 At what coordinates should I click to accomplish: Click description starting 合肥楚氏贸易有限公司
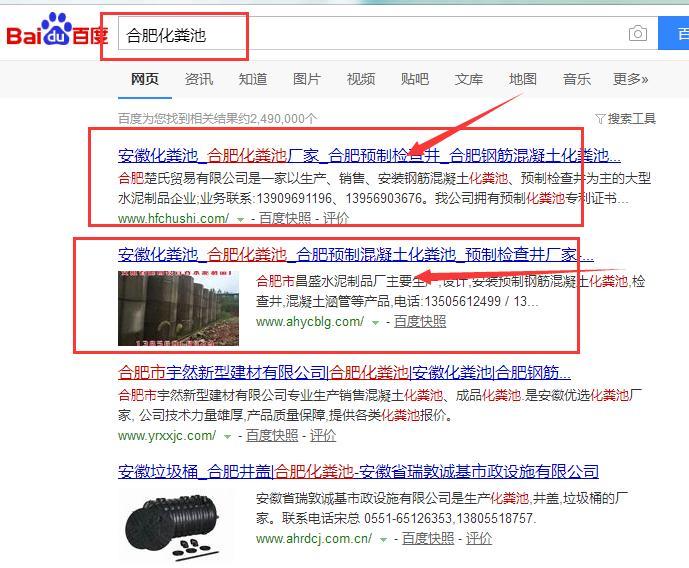pyautogui.click(x=384, y=188)
